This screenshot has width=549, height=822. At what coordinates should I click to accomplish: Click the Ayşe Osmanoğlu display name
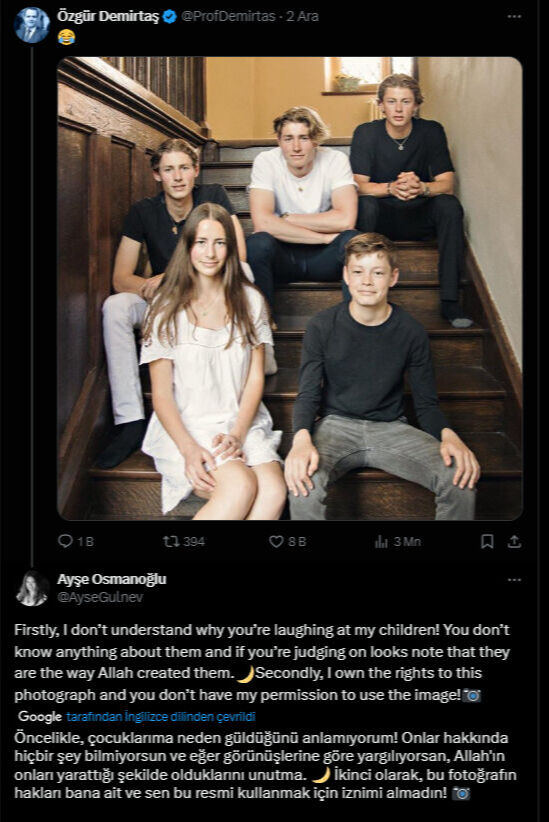click(112, 579)
